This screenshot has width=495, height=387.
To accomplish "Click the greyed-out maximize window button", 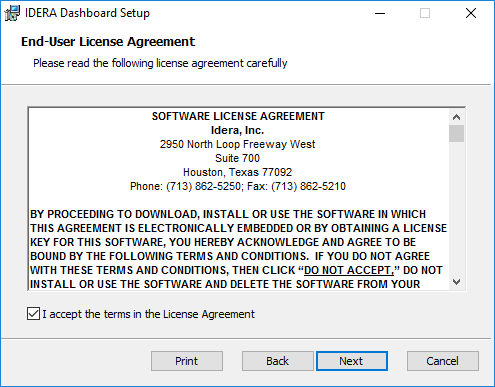I will click(x=425, y=13).
